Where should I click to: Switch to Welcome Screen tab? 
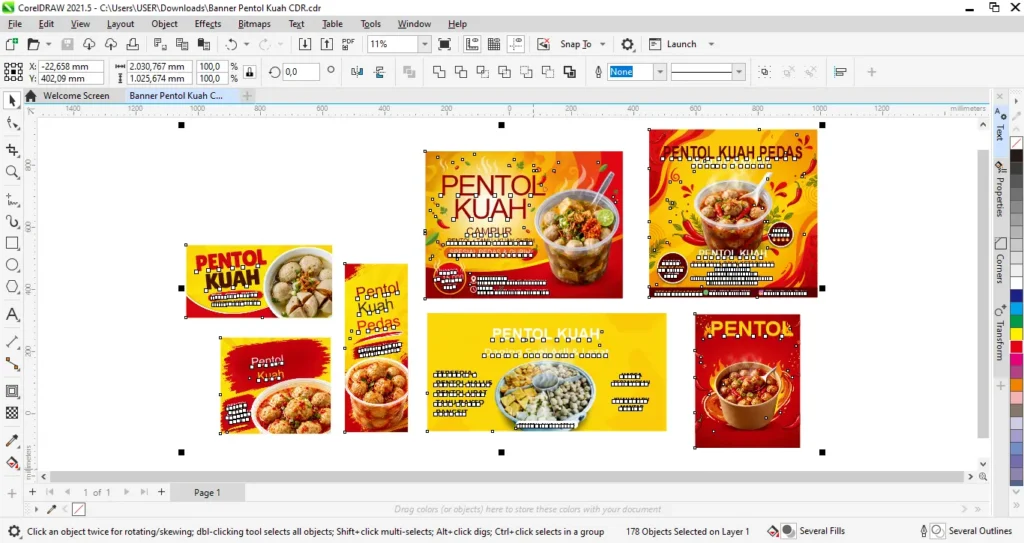click(76, 95)
